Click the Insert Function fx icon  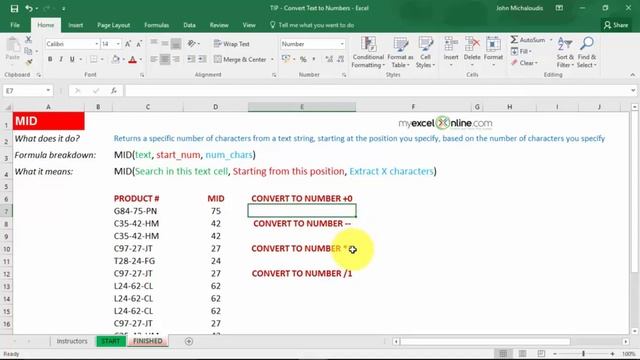[114, 91]
